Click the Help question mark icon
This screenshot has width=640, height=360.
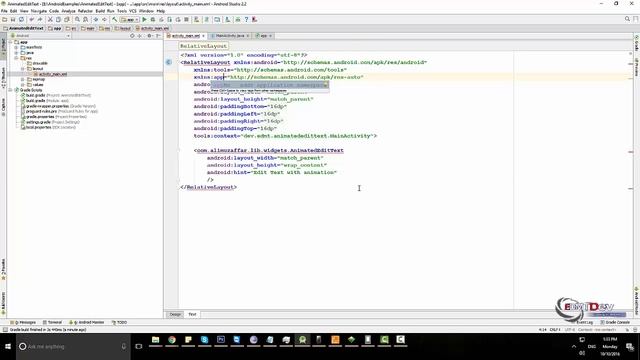pos(246,20)
